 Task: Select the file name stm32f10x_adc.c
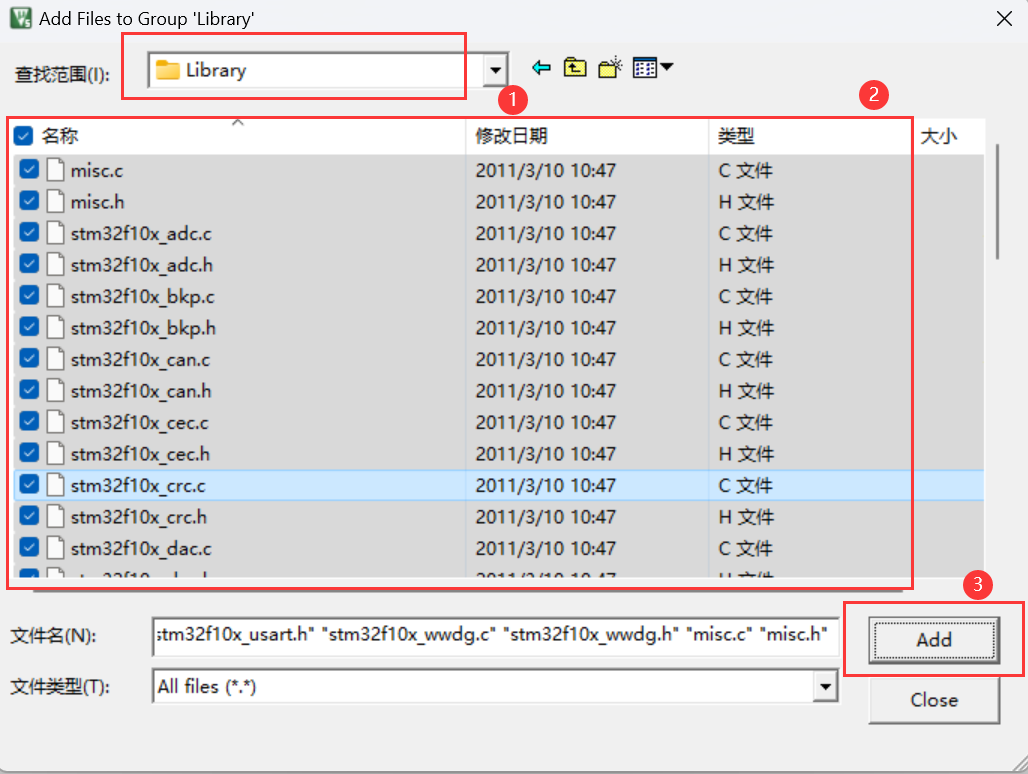tap(141, 233)
